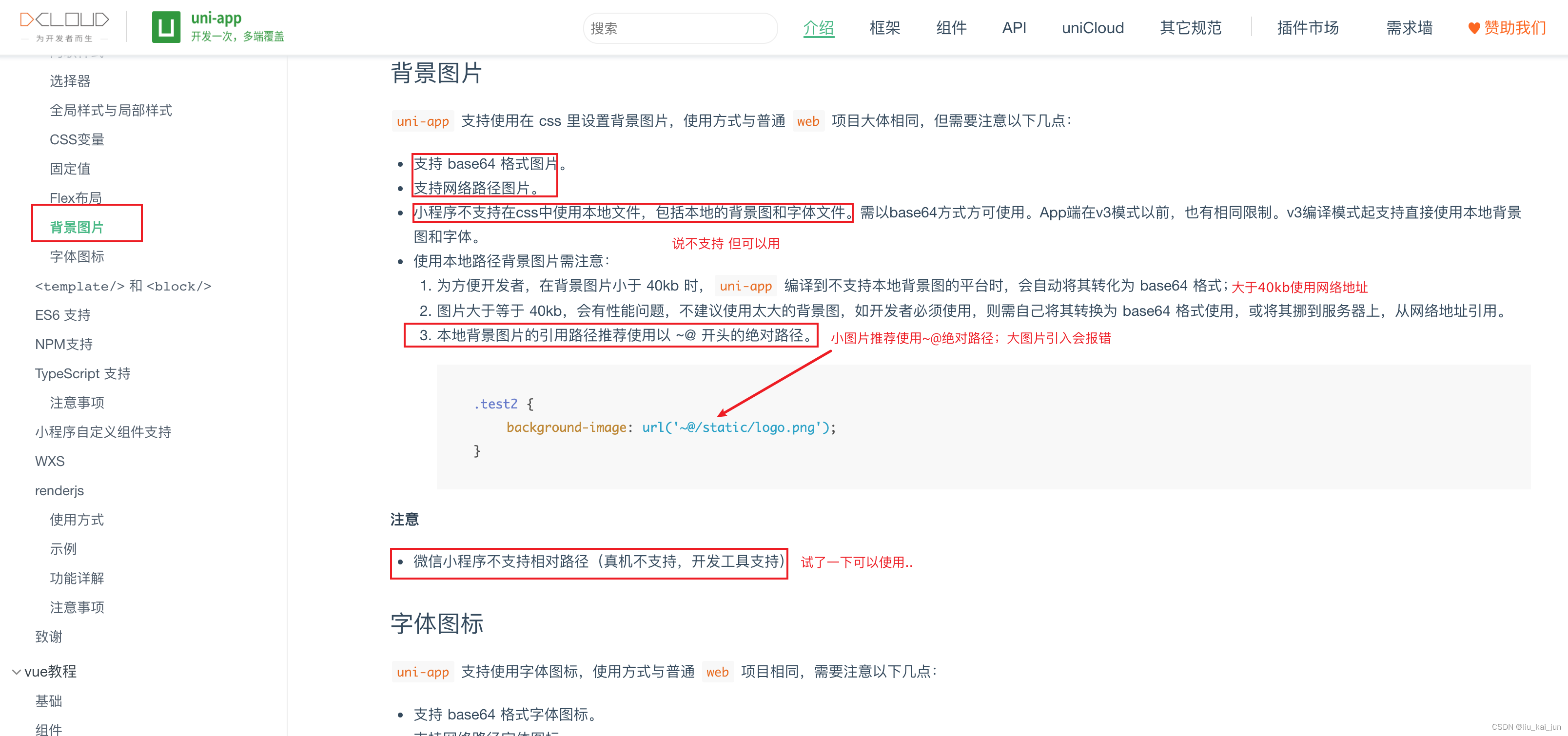Open the uniCloud nav tab
1568x736 pixels.
1093,28
